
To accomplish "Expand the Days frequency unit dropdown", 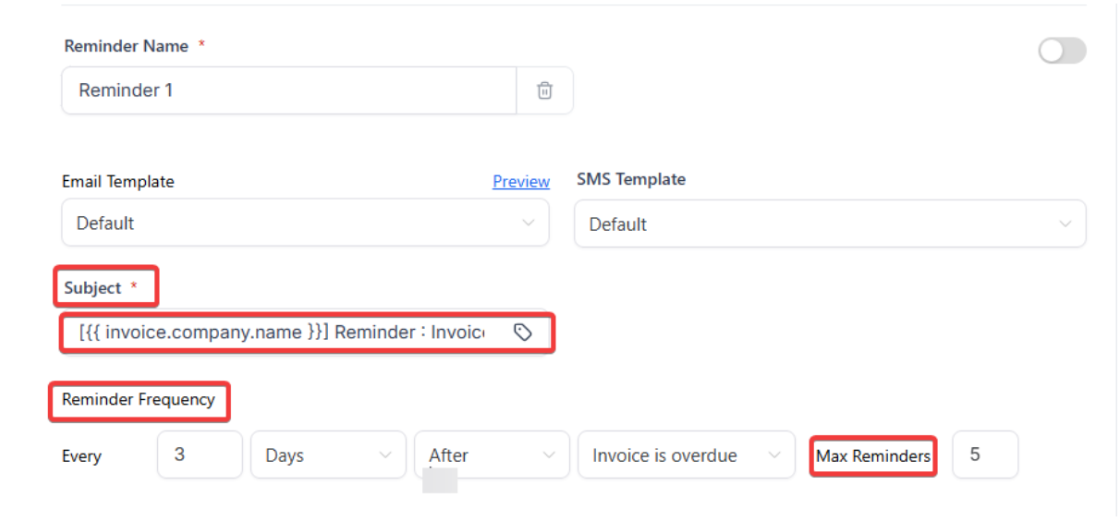I will [x=327, y=456].
